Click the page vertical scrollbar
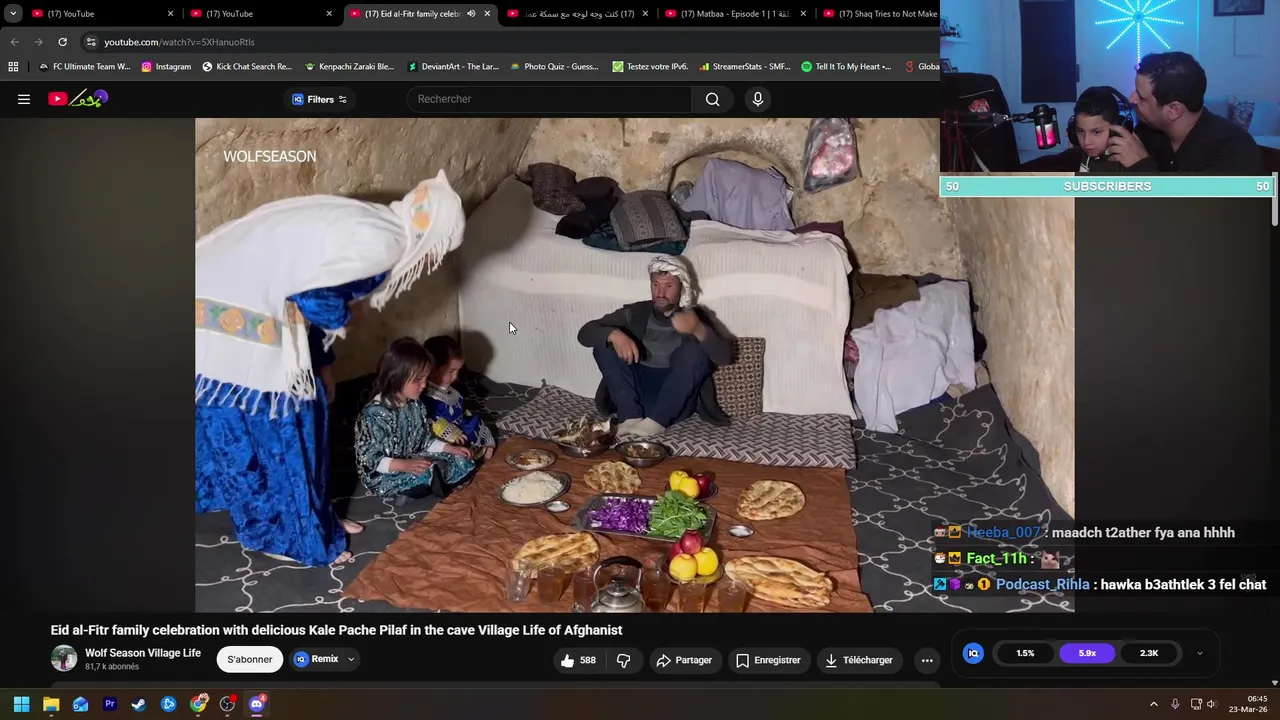1280x720 pixels. pos(1275,200)
